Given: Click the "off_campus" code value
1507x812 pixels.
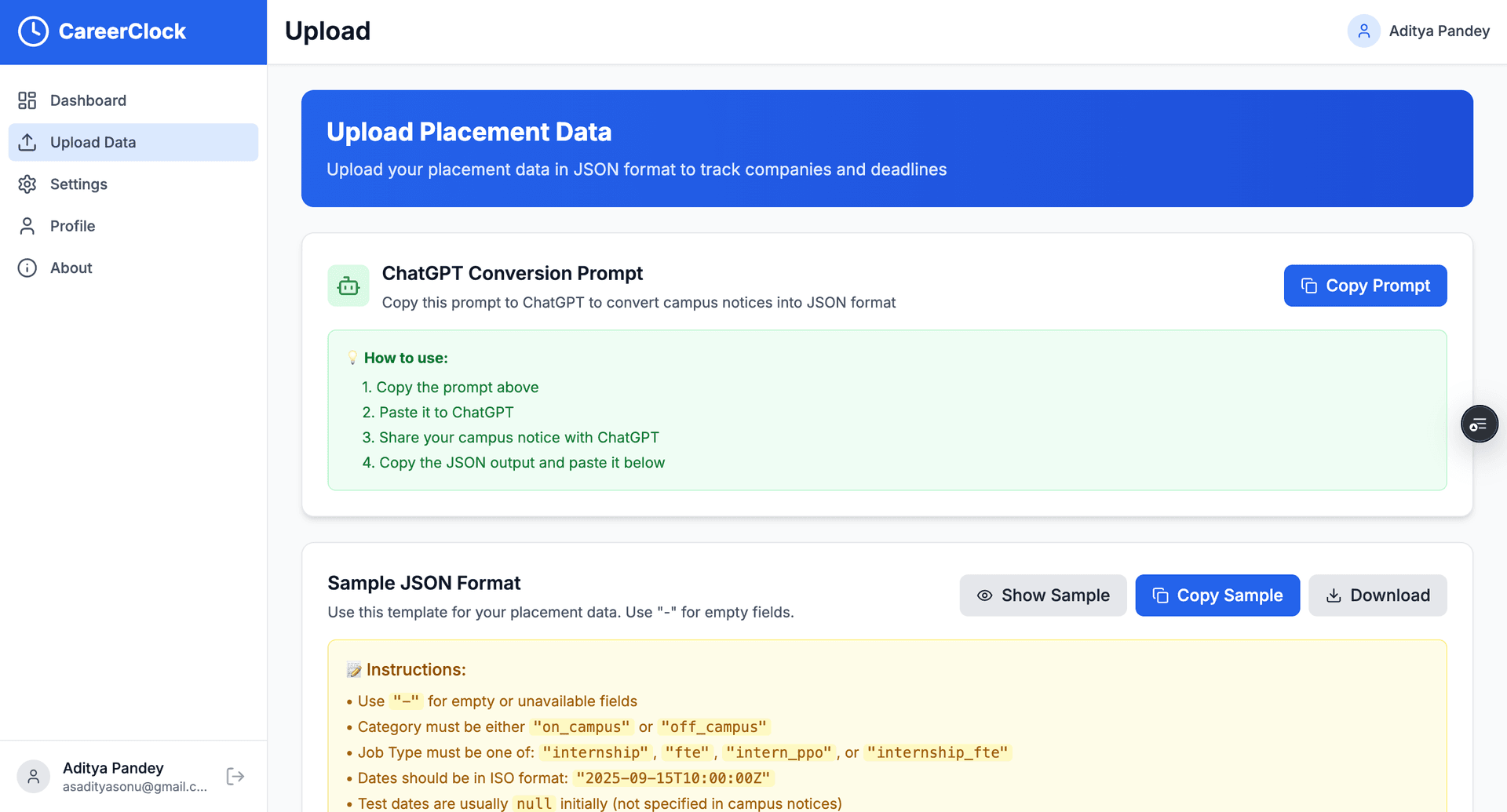Looking at the screenshot, I should click(x=714, y=727).
